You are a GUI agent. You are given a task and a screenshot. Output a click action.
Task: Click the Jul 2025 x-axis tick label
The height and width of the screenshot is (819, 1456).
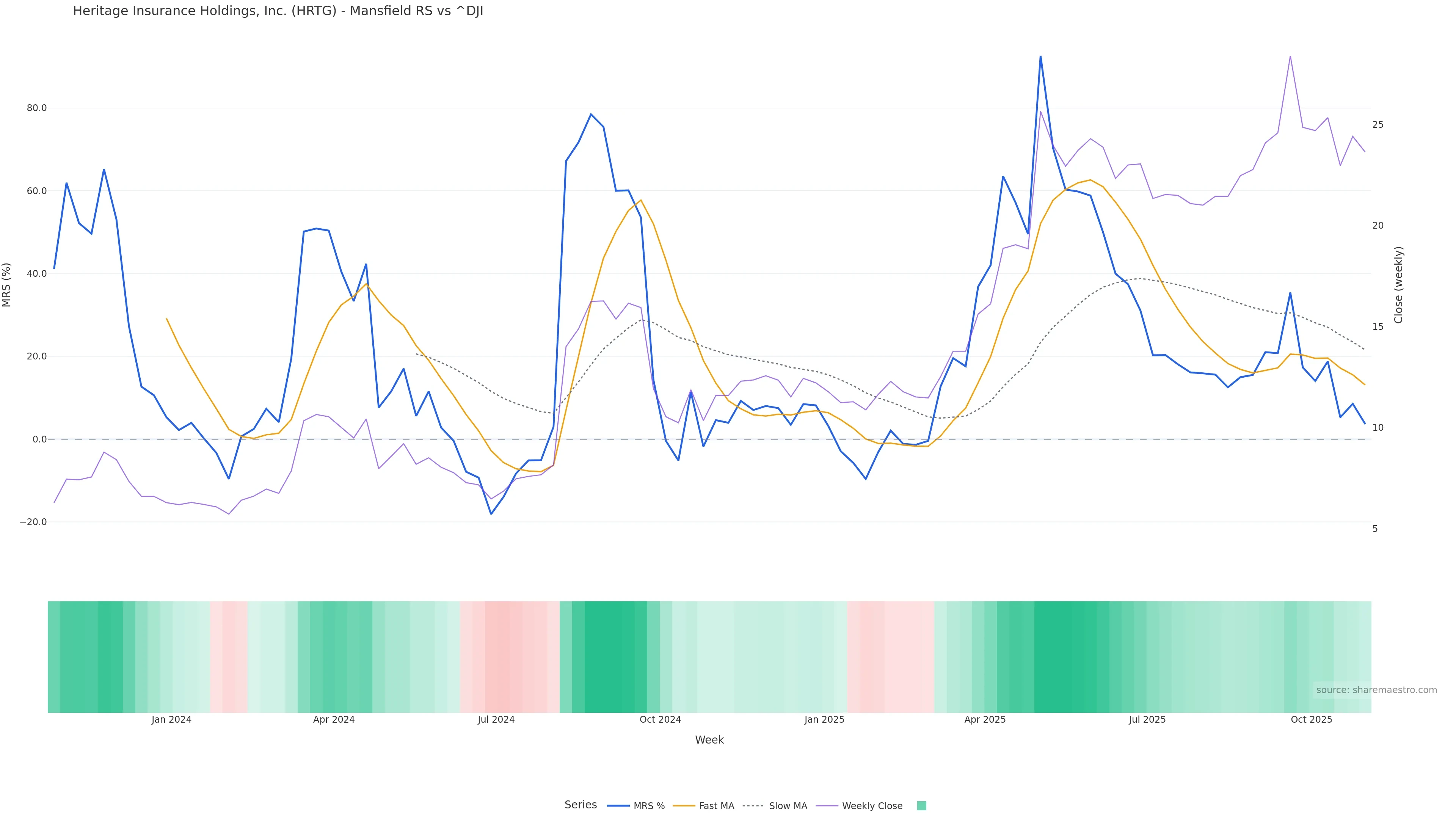pyautogui.click(x=1147, y=720)
